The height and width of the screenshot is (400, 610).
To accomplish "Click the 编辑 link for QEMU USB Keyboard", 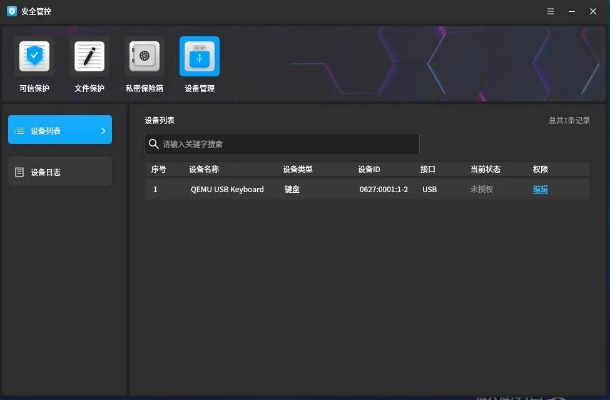I will point(540,189).
